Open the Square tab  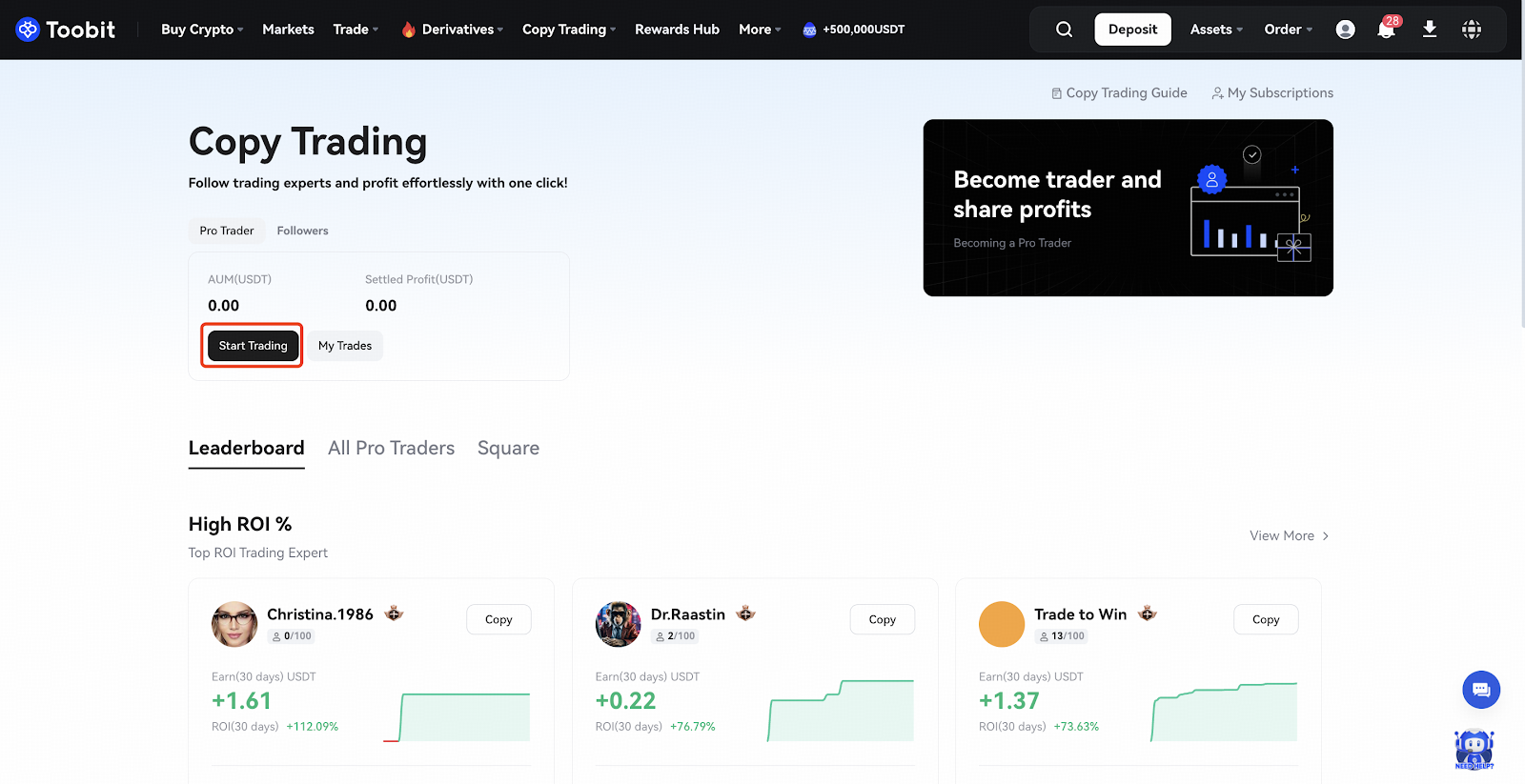pyautogui.click(x=508, y=448)
